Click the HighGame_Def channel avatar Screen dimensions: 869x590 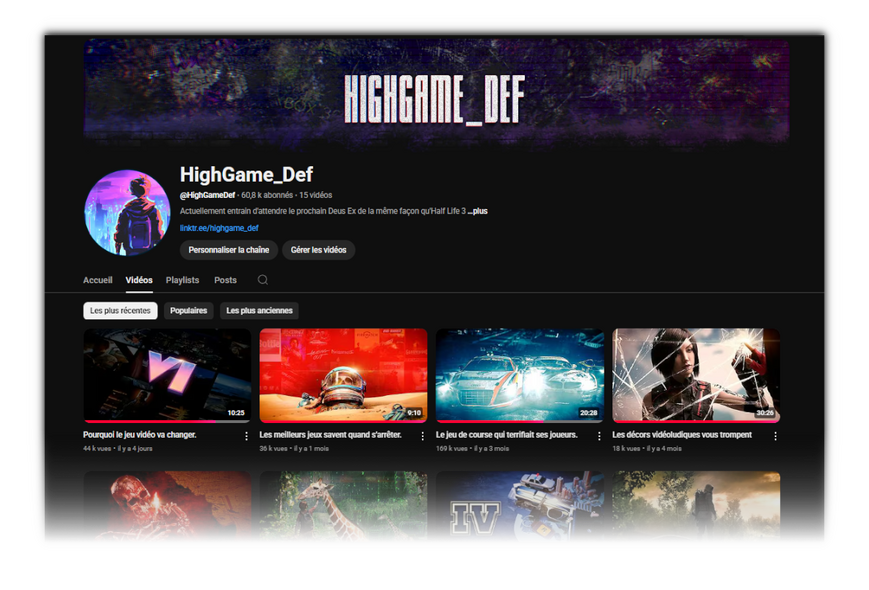[x=127, y=213]
